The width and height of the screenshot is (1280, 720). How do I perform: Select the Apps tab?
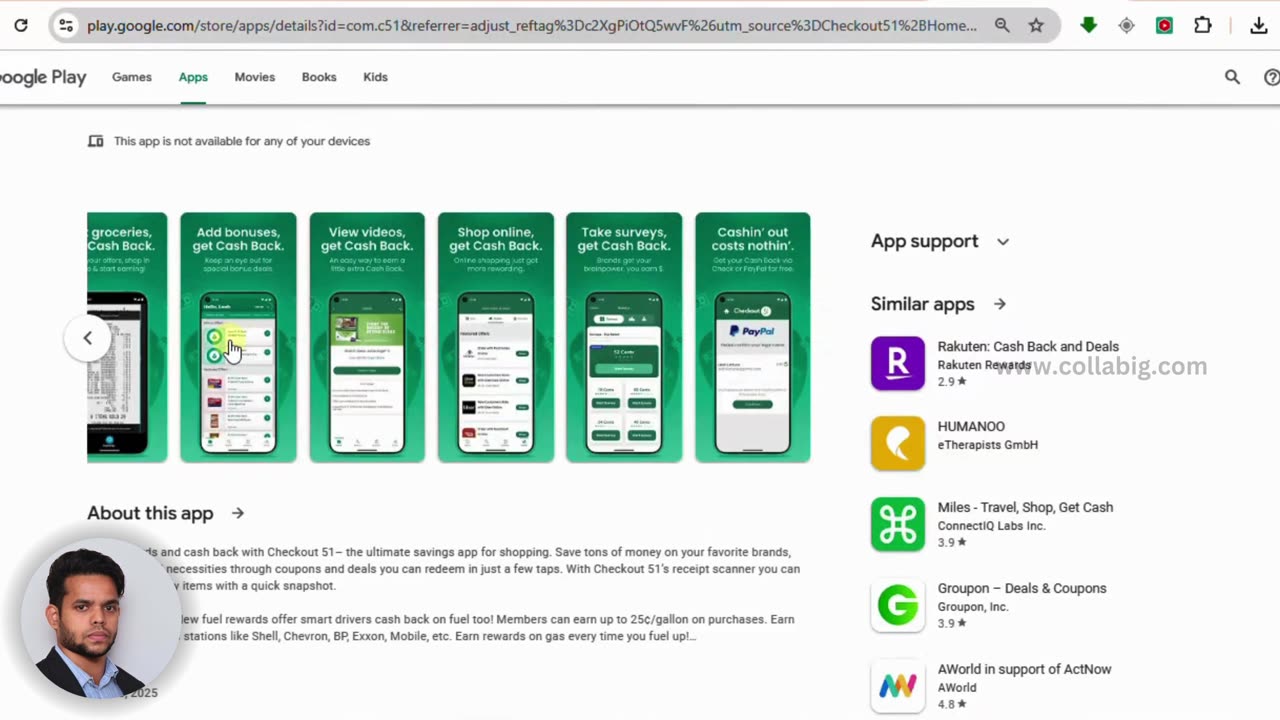(x=193, y=77)
